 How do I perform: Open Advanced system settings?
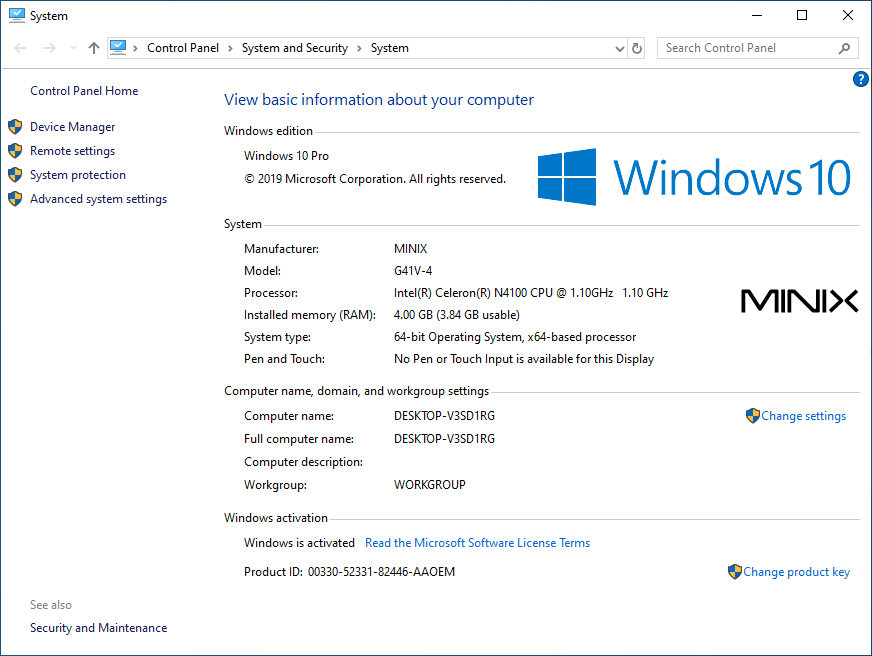(x=98, y=198)
